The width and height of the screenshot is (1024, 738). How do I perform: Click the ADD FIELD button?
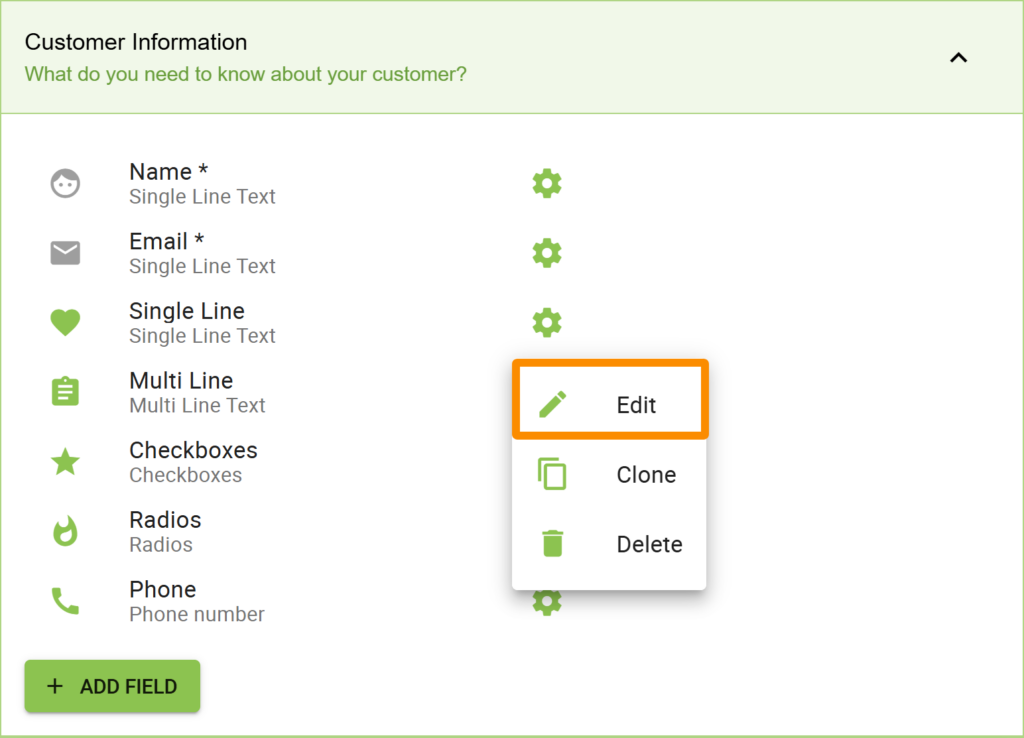[x=112, y=686]
